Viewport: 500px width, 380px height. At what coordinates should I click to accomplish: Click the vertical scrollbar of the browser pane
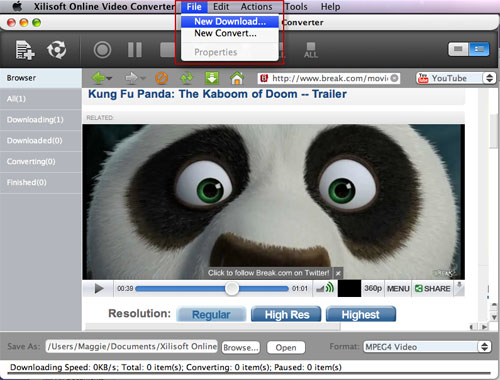click(493, 131)
